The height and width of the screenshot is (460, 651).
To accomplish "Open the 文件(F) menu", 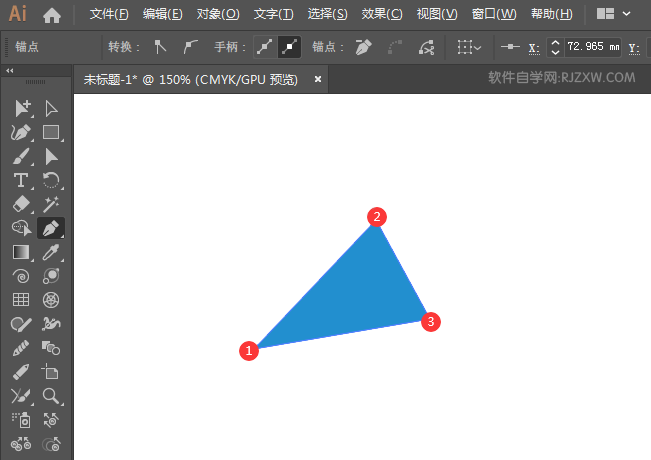I will [109, 14].
